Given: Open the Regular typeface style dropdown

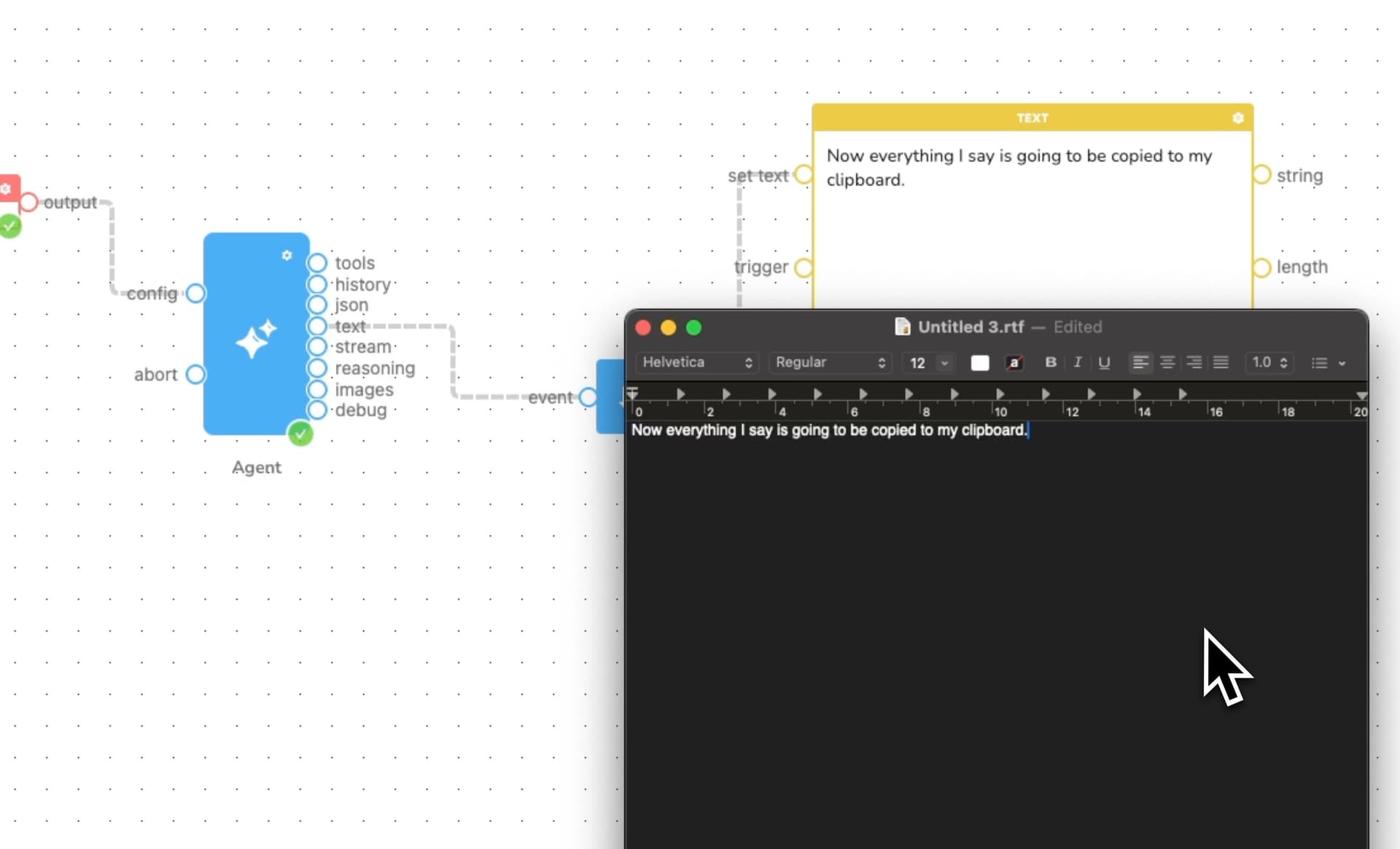Looking at the screenshot, I should pyautogui.click(x=830, y=362).
